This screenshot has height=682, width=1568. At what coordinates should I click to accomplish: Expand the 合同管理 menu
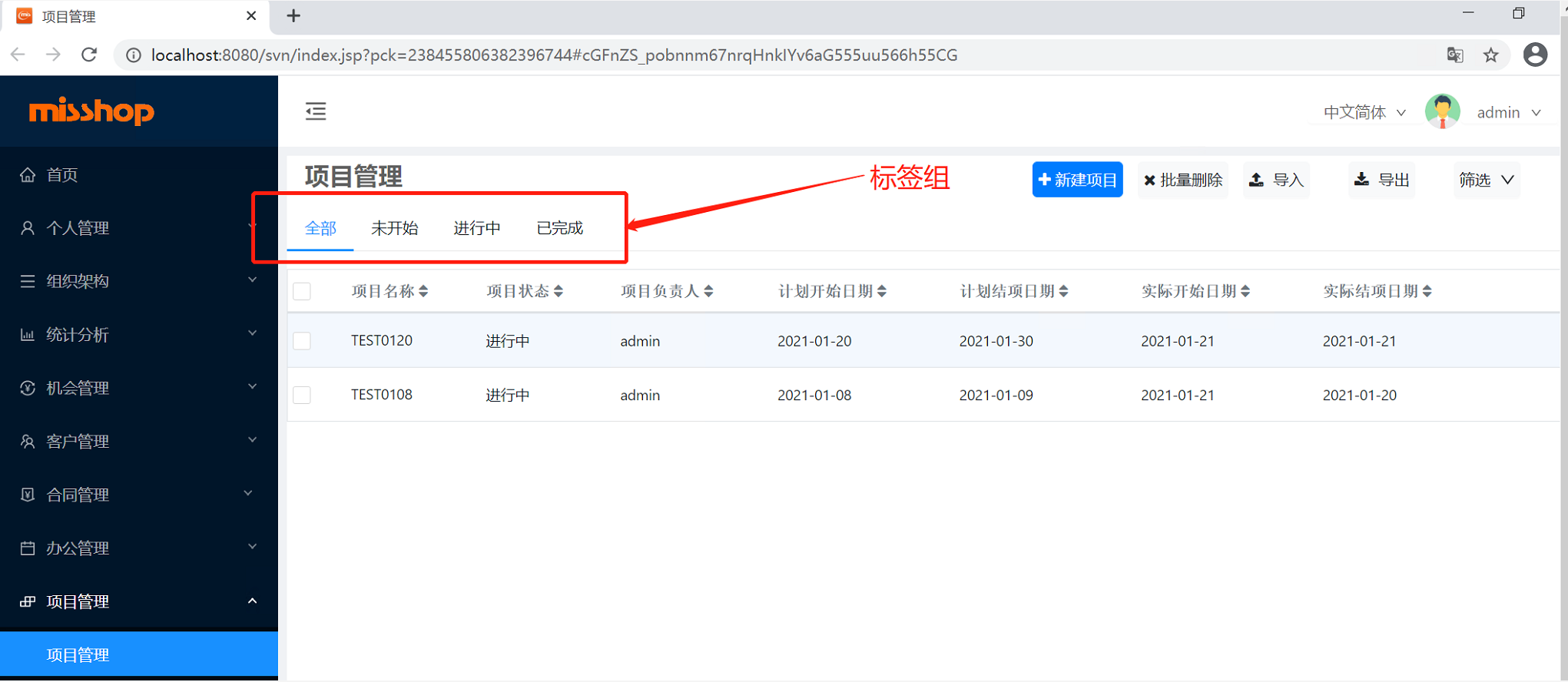pyautogui.click(x=248, y=493)
